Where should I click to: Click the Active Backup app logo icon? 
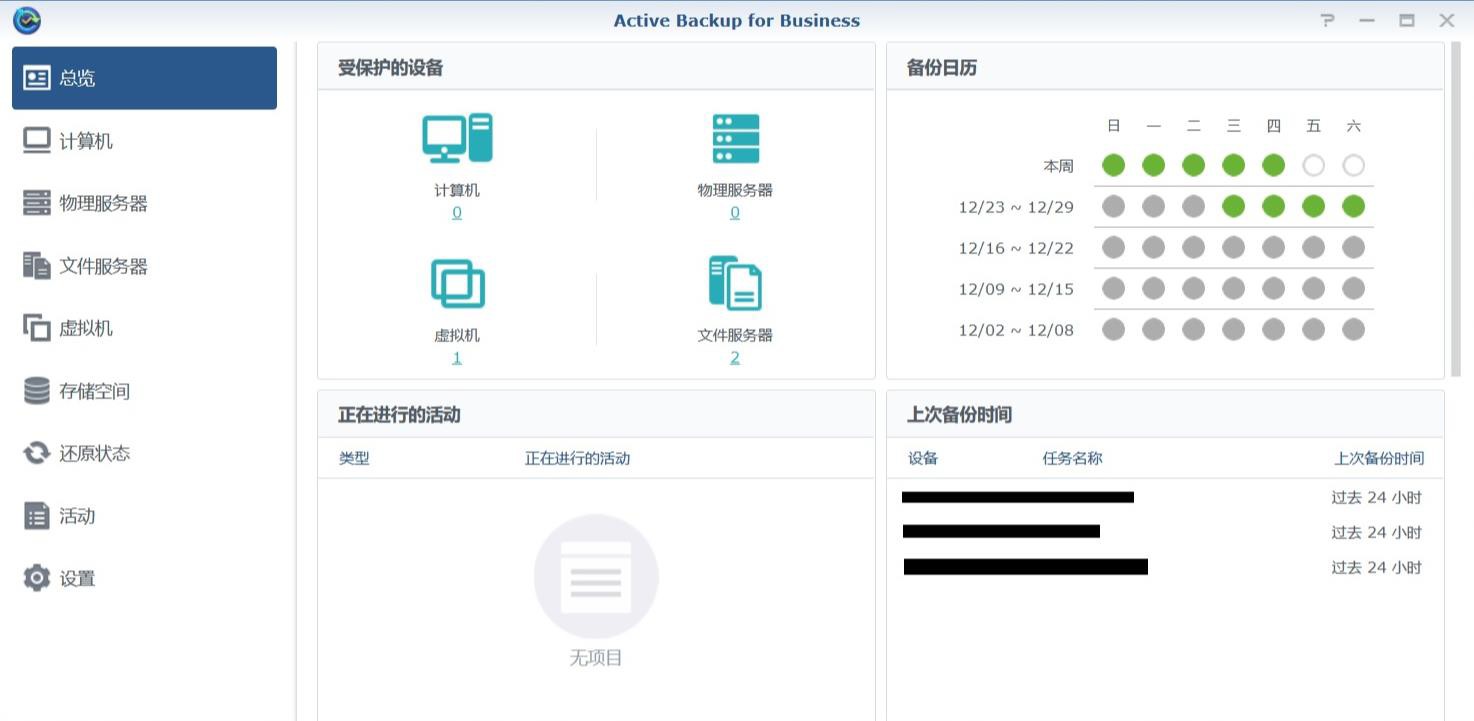(x=27, y=20)
